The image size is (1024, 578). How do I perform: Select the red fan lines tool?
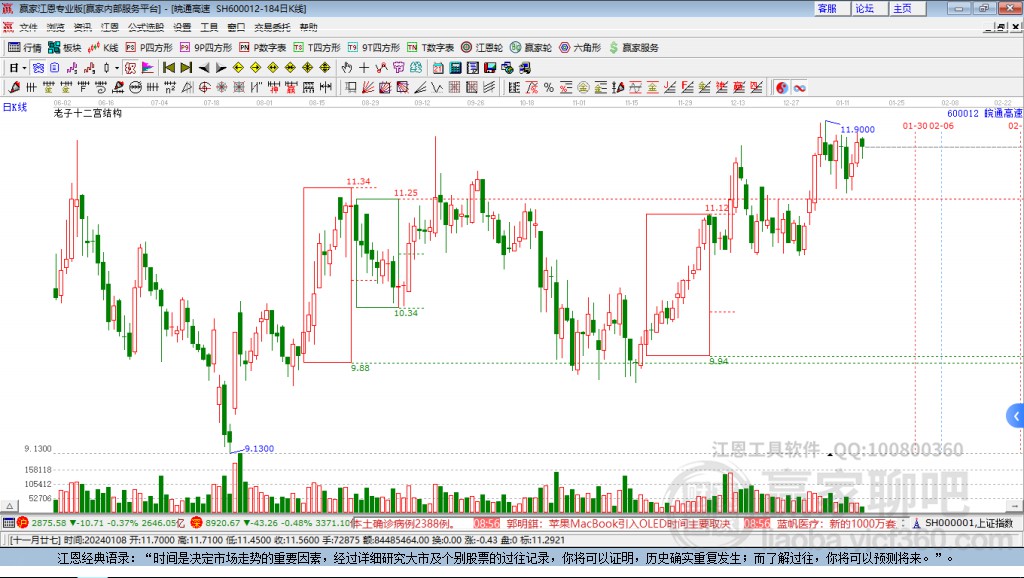pyautogui.click(x=368, y=88)
